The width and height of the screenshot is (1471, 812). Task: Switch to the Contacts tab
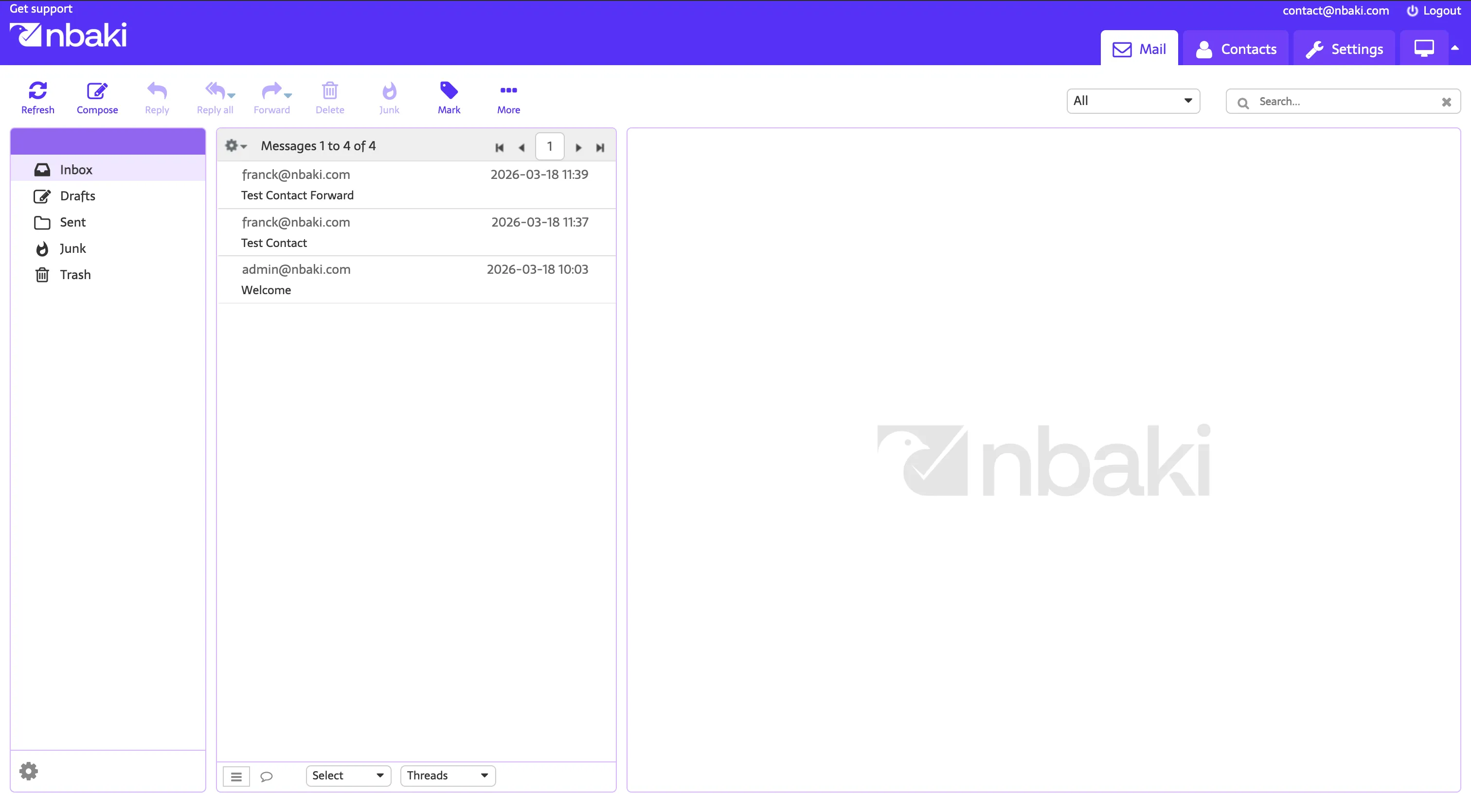coord(1236,49)
